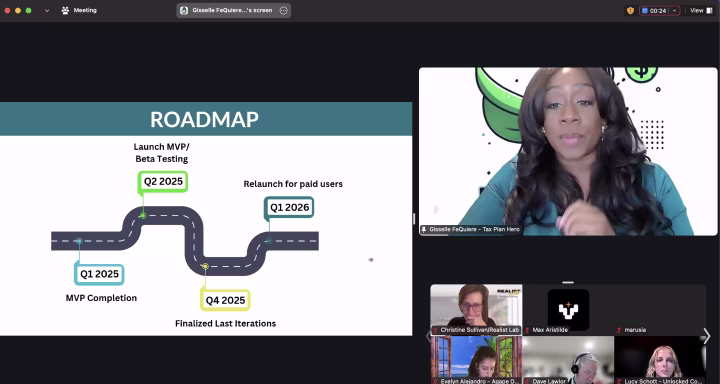
Task: Select marusia's participant tile
Action: [660, 310]
